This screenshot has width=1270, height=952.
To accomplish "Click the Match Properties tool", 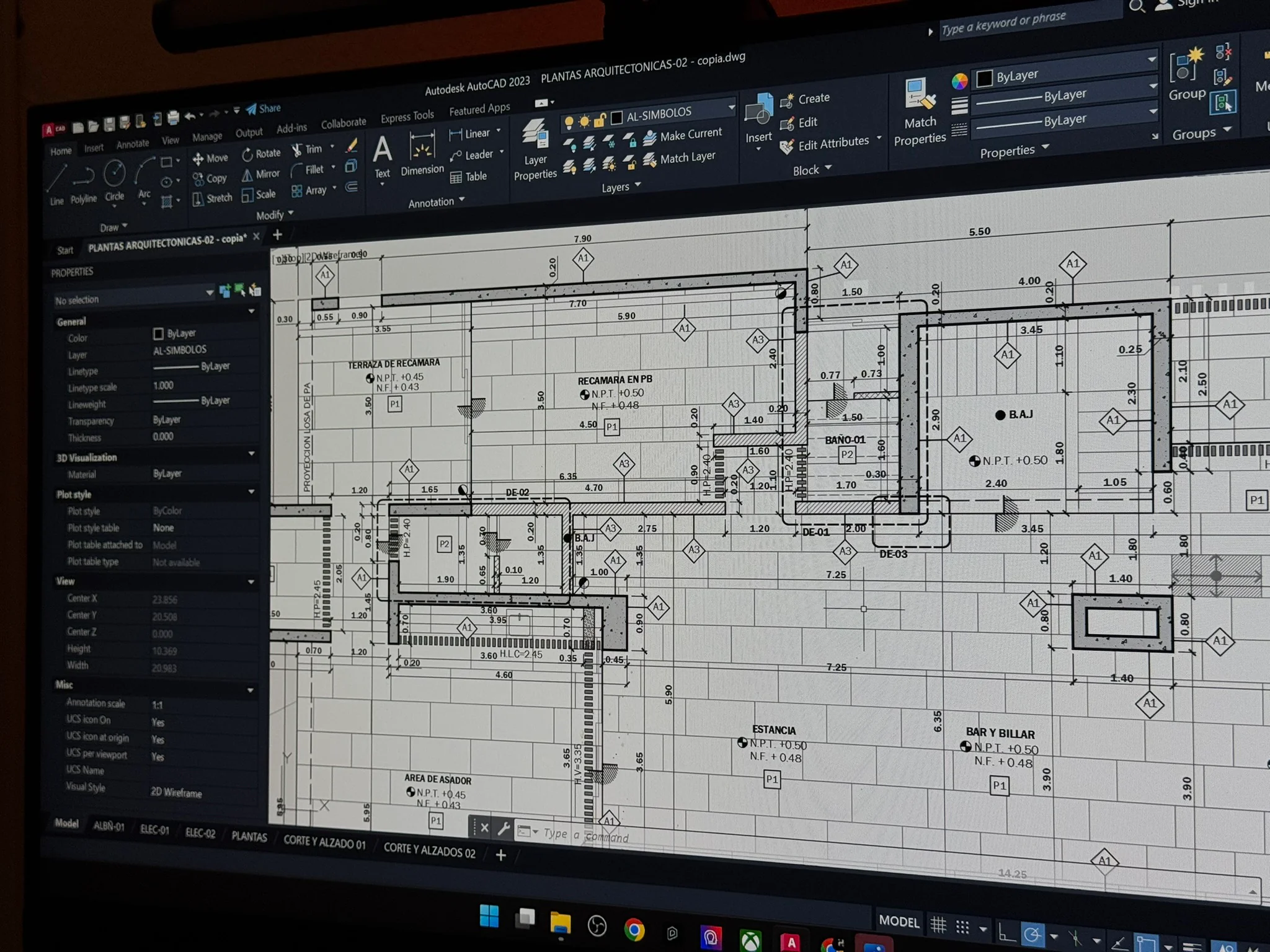I will [x=920, y=113].
